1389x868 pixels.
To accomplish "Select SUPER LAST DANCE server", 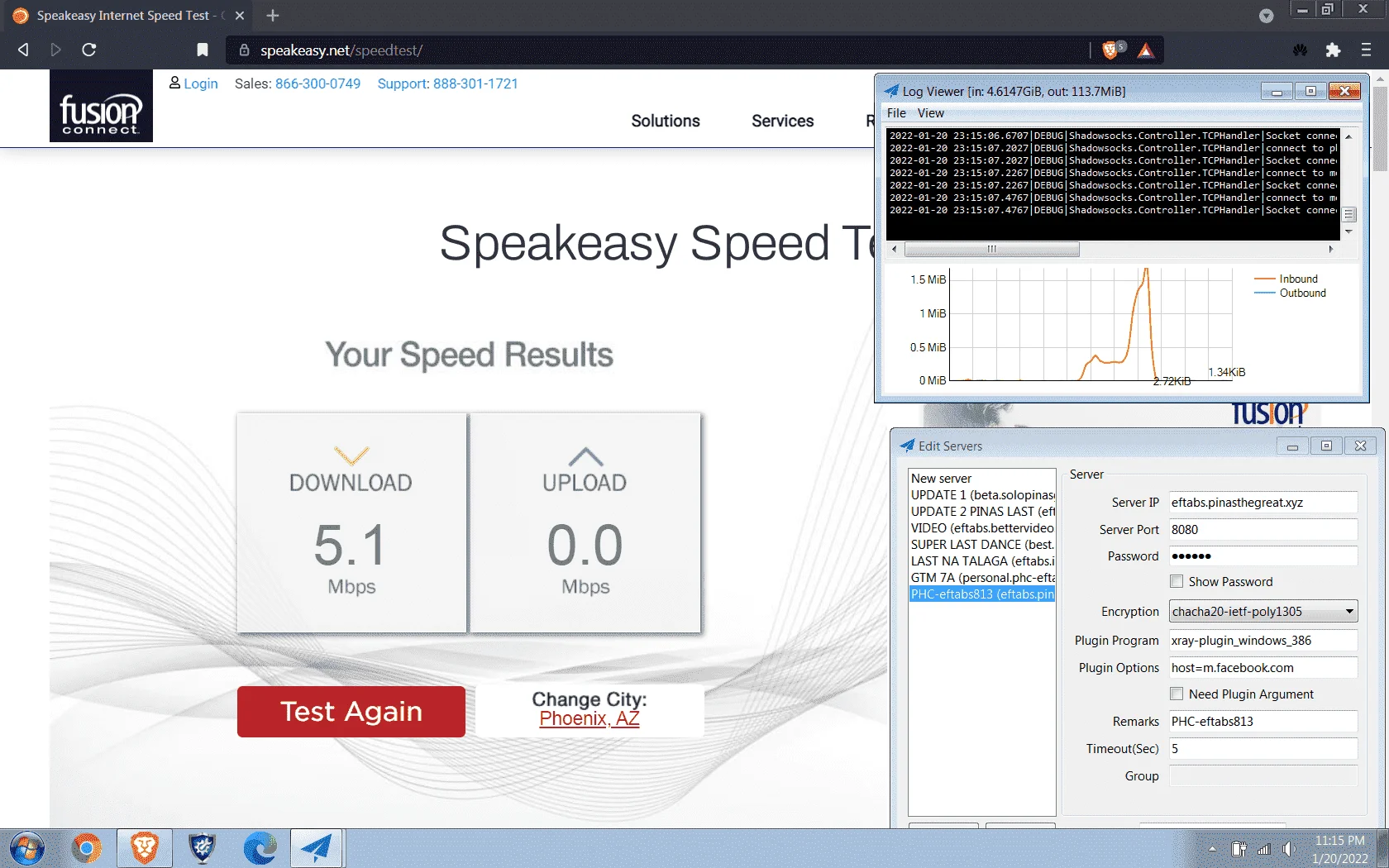I will pyautogui.click(x=982, y=545).
